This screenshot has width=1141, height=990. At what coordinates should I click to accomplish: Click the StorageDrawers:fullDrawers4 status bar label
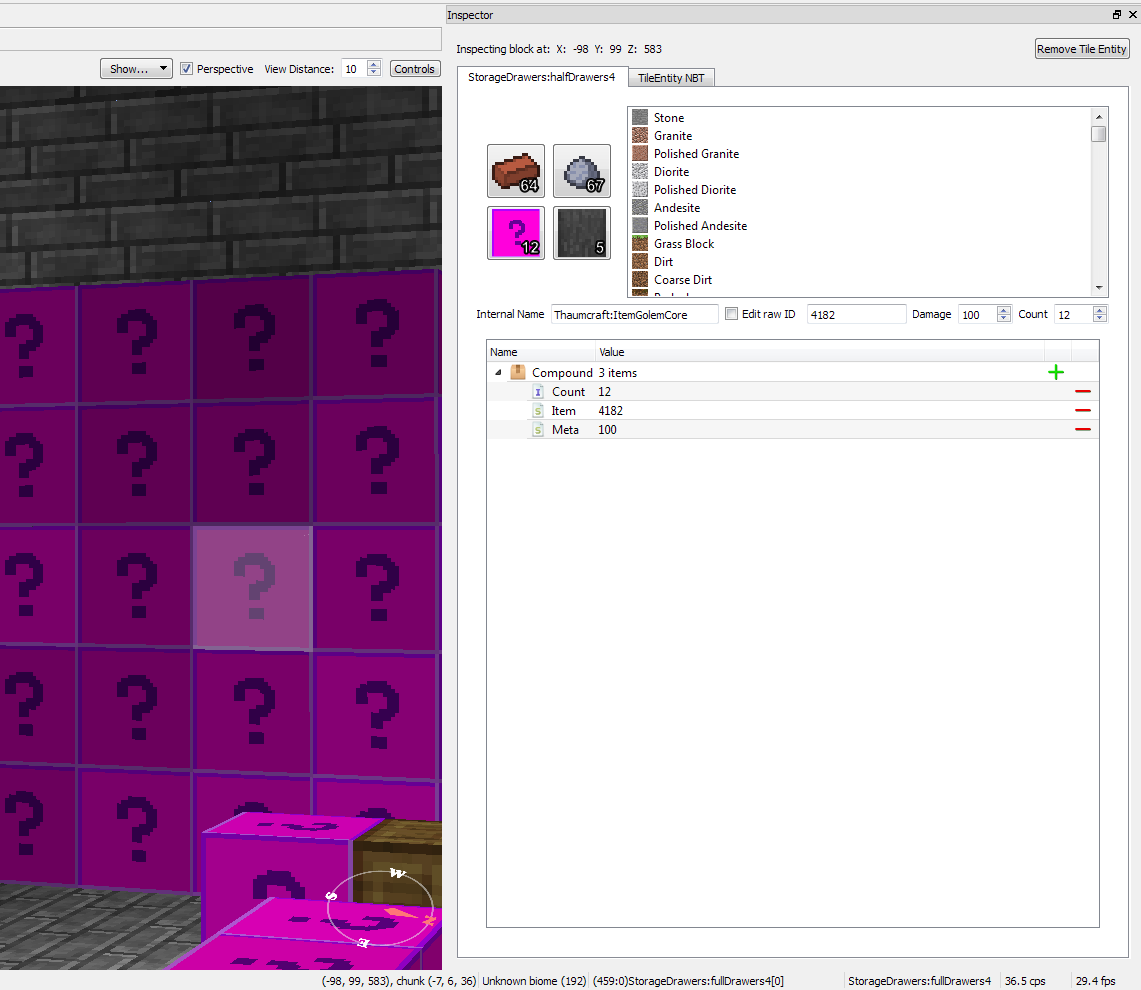(x=919, y=981)
